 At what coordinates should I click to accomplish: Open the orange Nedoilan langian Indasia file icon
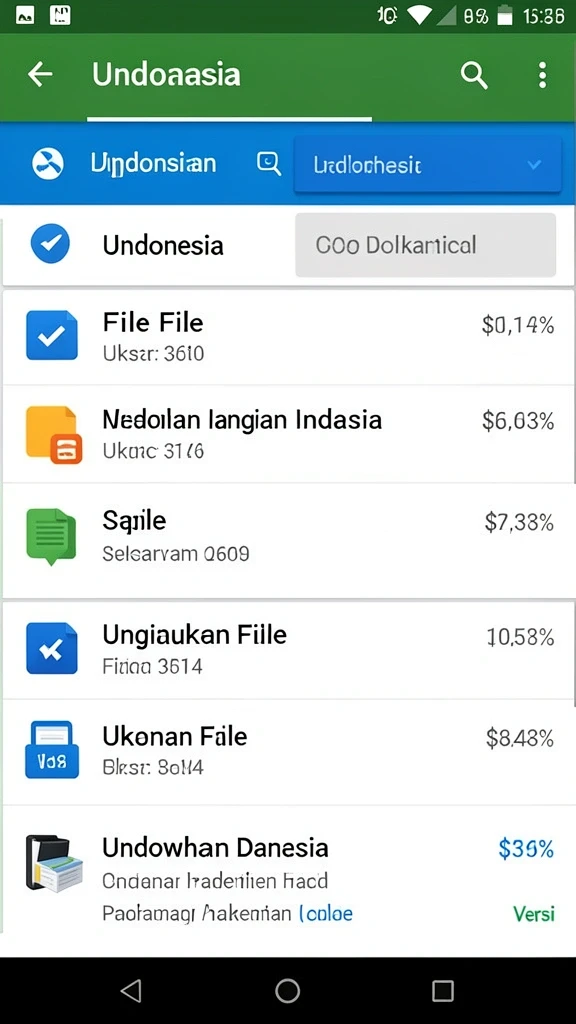tap(54, 434)
